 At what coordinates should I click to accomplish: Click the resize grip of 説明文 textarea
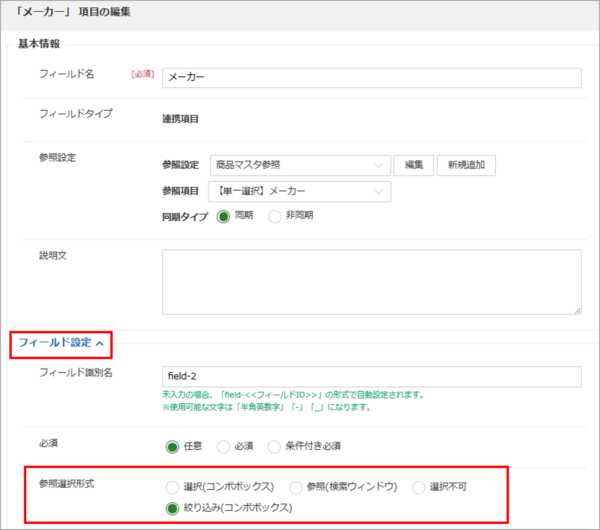tap(576, 310)
